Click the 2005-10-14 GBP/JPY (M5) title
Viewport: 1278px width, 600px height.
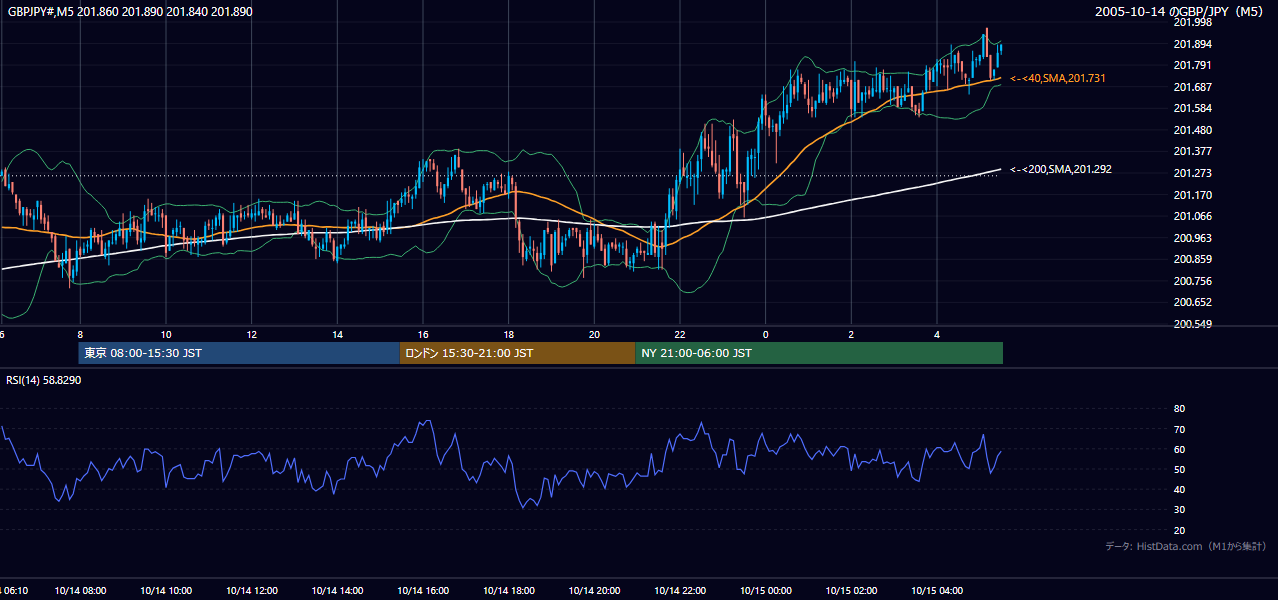point(1181,11)
